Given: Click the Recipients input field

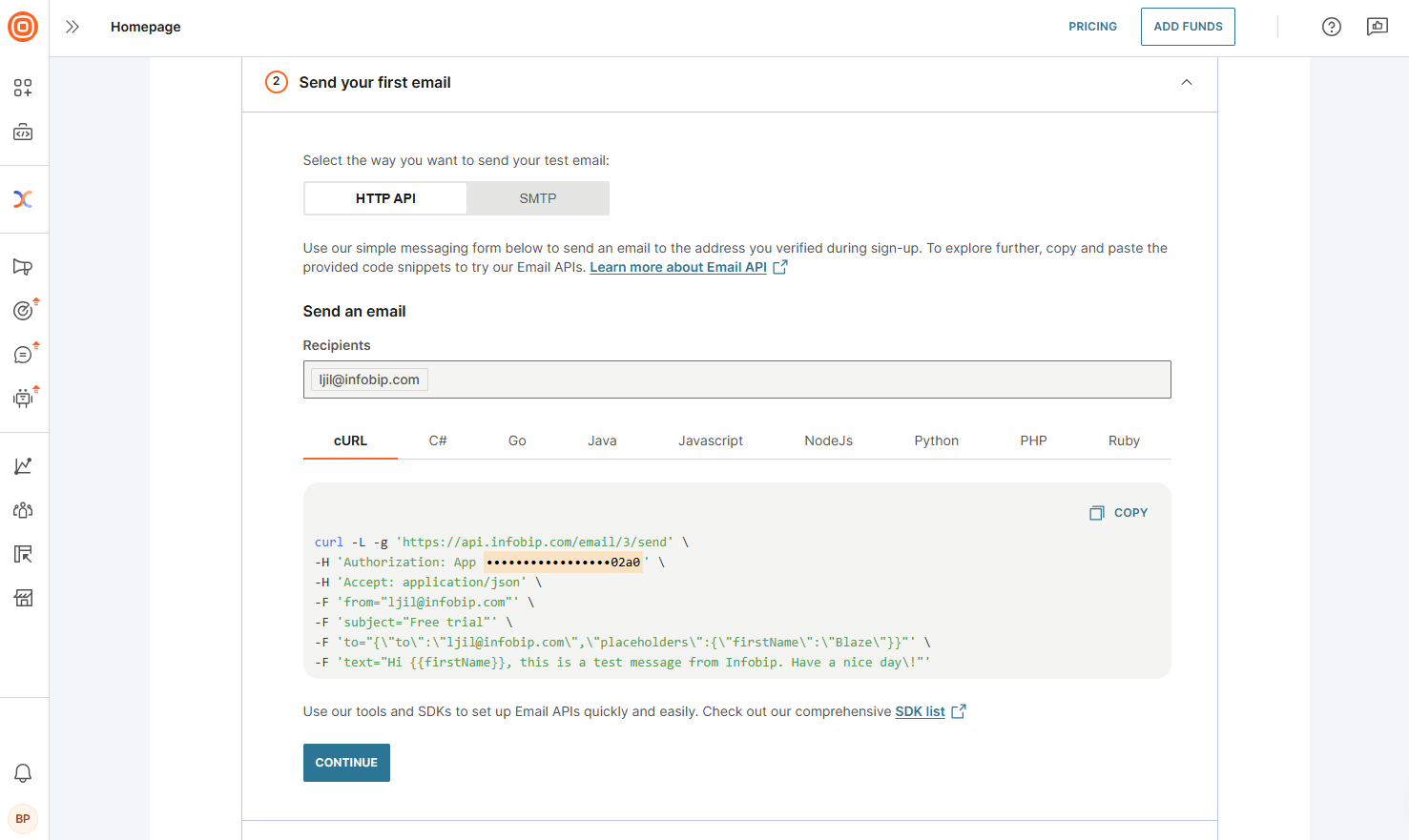Looking at the screenshot, I should (736, 379).
